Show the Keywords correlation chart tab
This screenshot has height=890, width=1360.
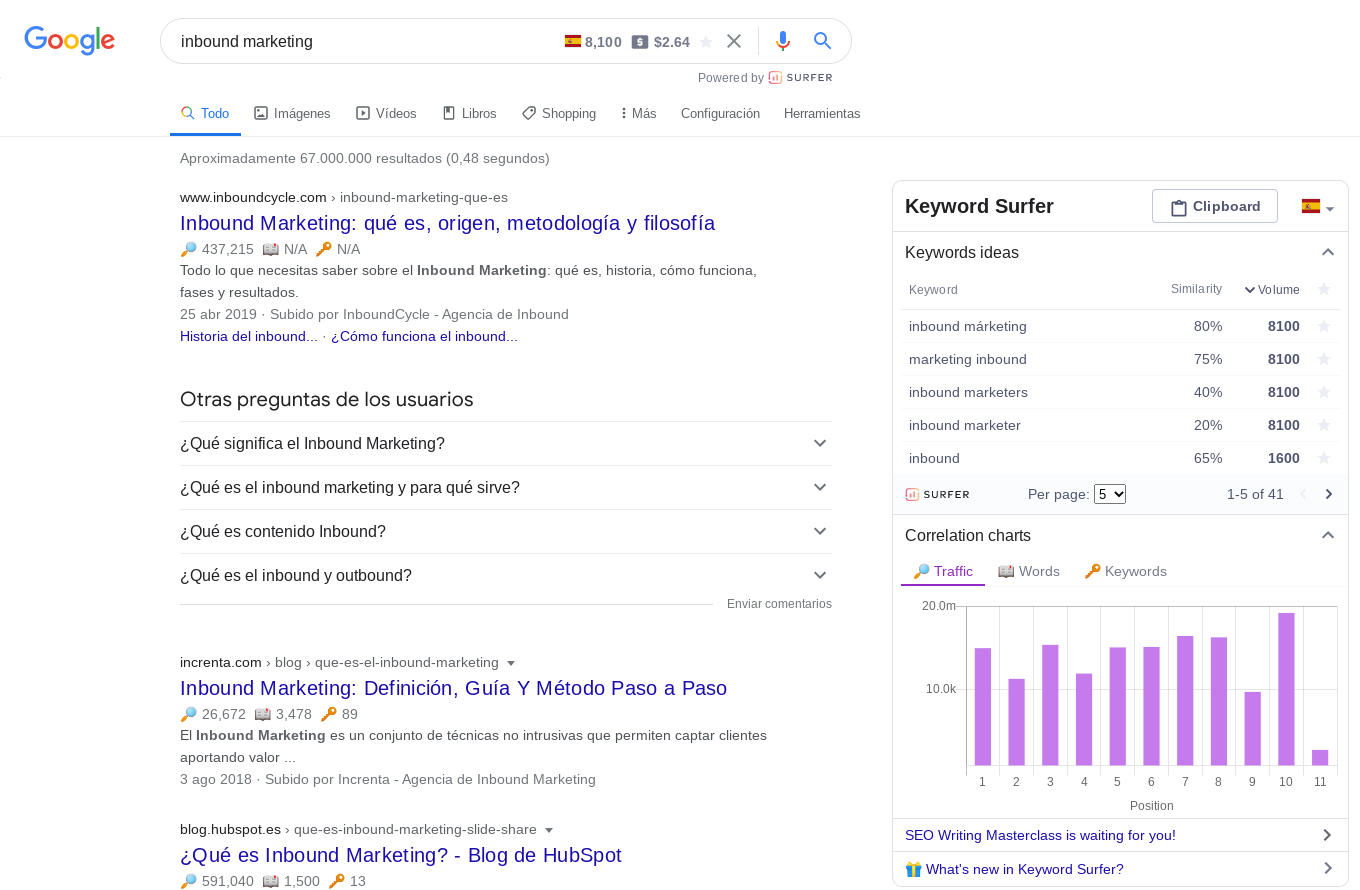(x=1125, y=571)
